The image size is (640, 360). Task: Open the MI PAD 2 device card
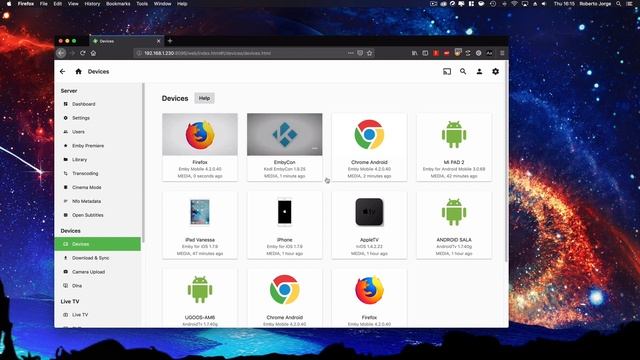click(x=454, y=147)
